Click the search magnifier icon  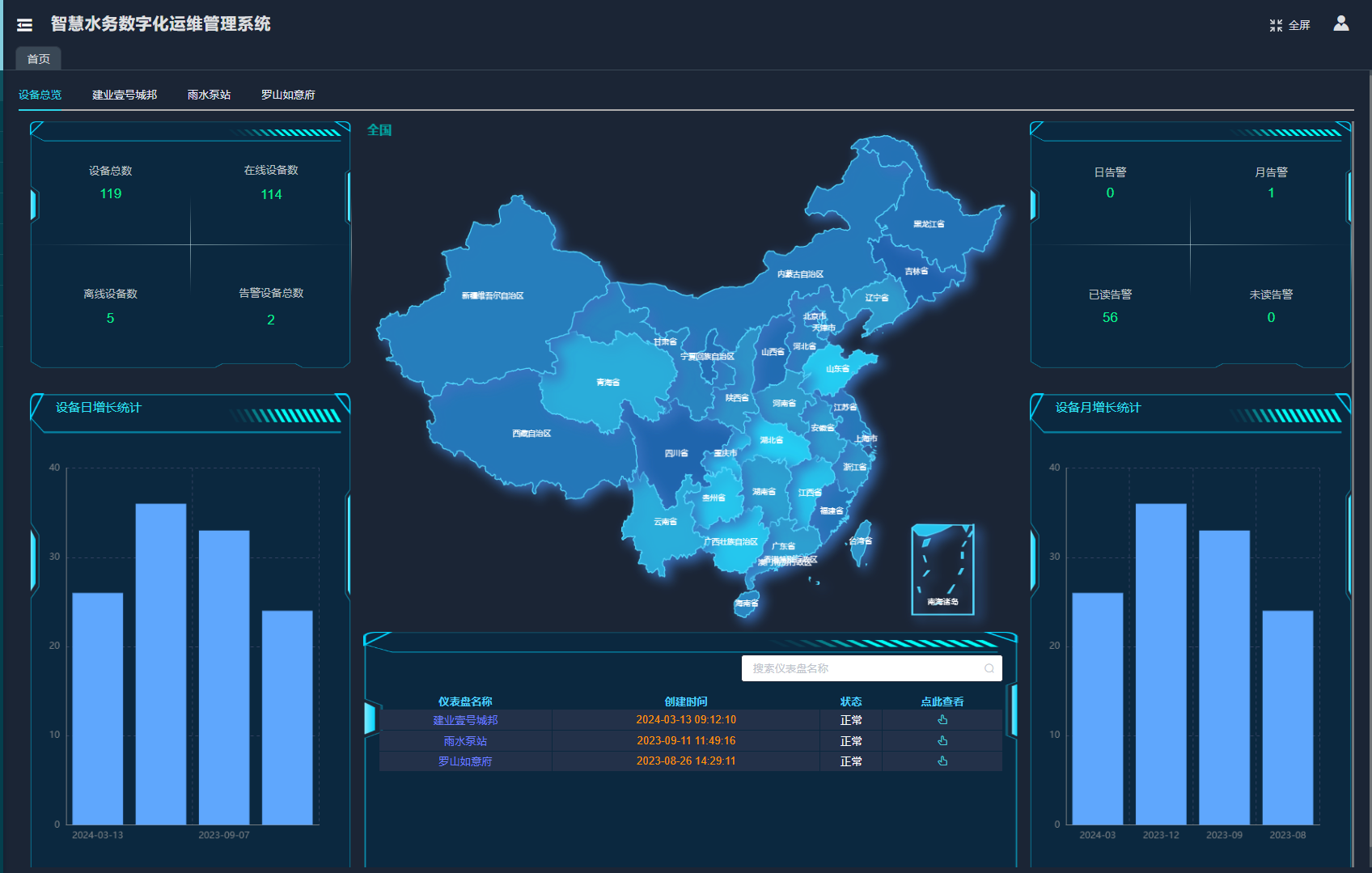[989, 668]
